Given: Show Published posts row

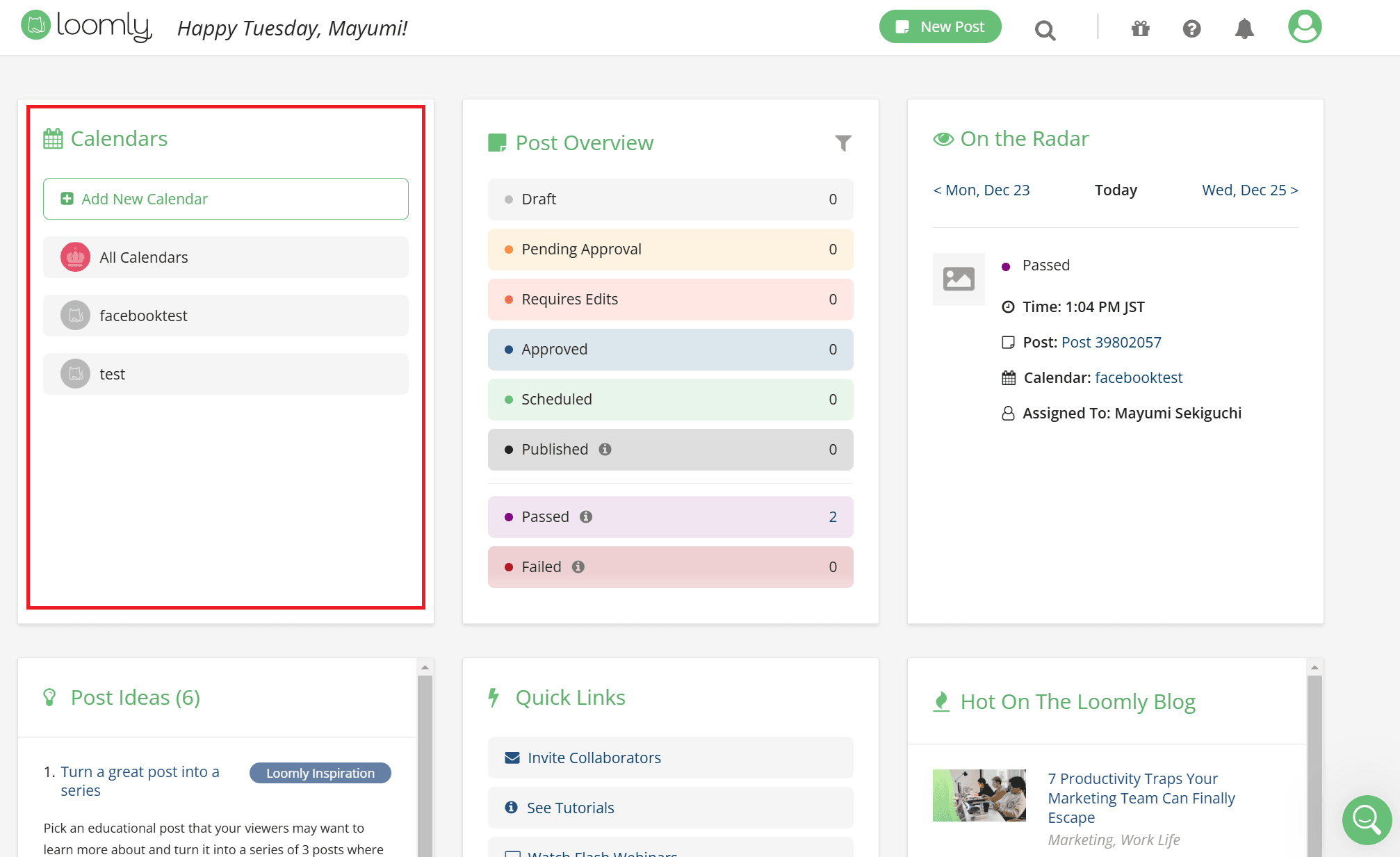Looking at the screenshot, I should click(671, 450).
